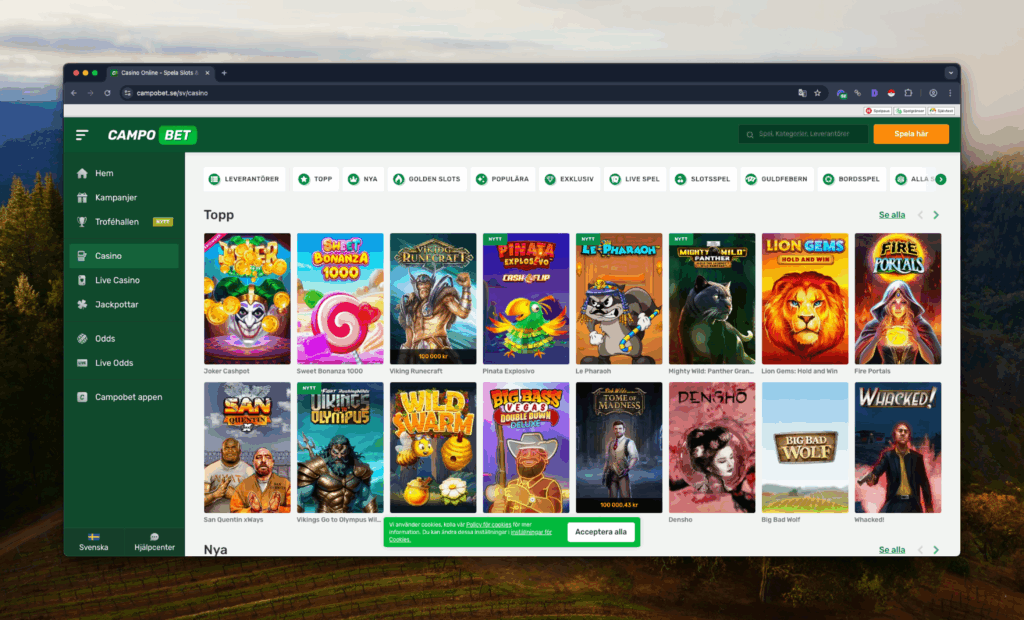The image size is (1024, 620).
Task: Accept cookies with Acceptera alla
Action: (601, 532)
